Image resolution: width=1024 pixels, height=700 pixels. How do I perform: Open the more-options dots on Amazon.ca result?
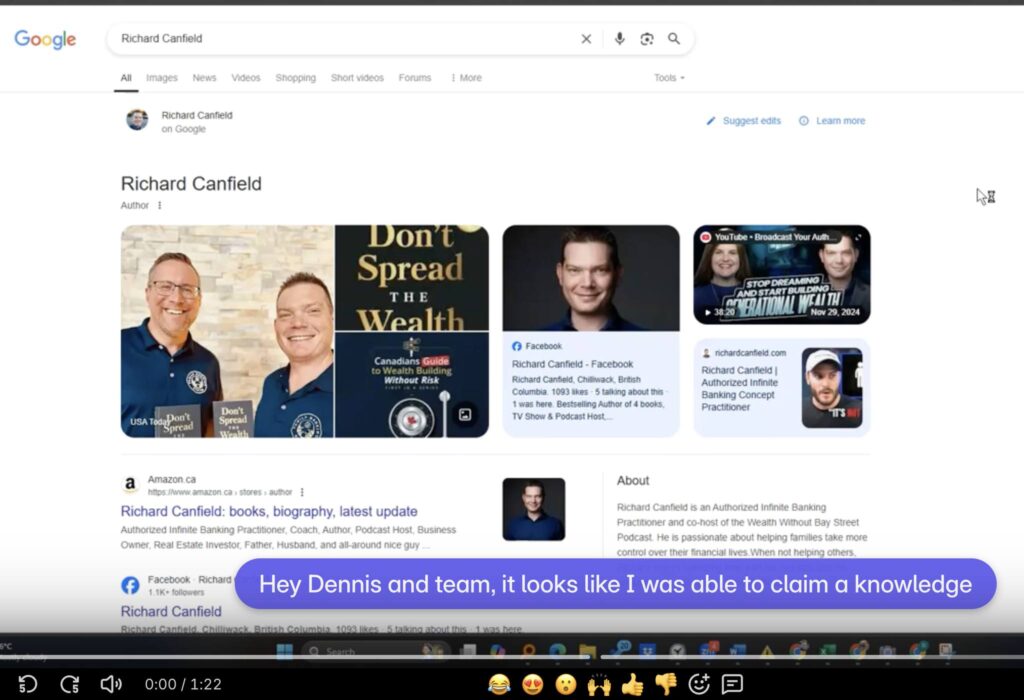click(302, 492)
